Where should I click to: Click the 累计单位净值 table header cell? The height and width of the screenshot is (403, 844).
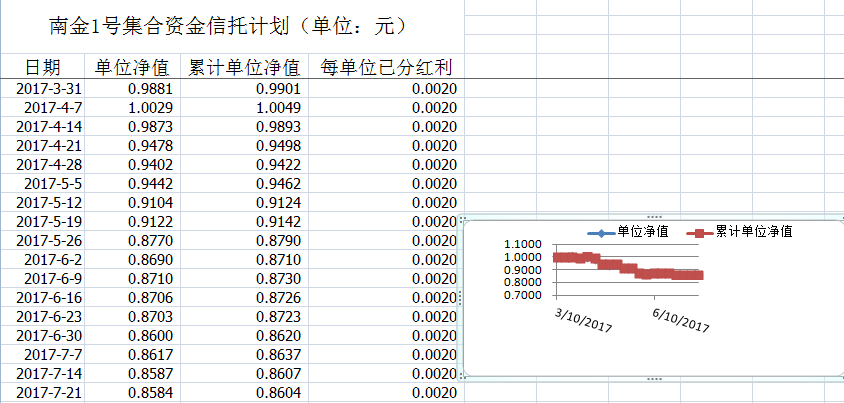coord(245,68)
